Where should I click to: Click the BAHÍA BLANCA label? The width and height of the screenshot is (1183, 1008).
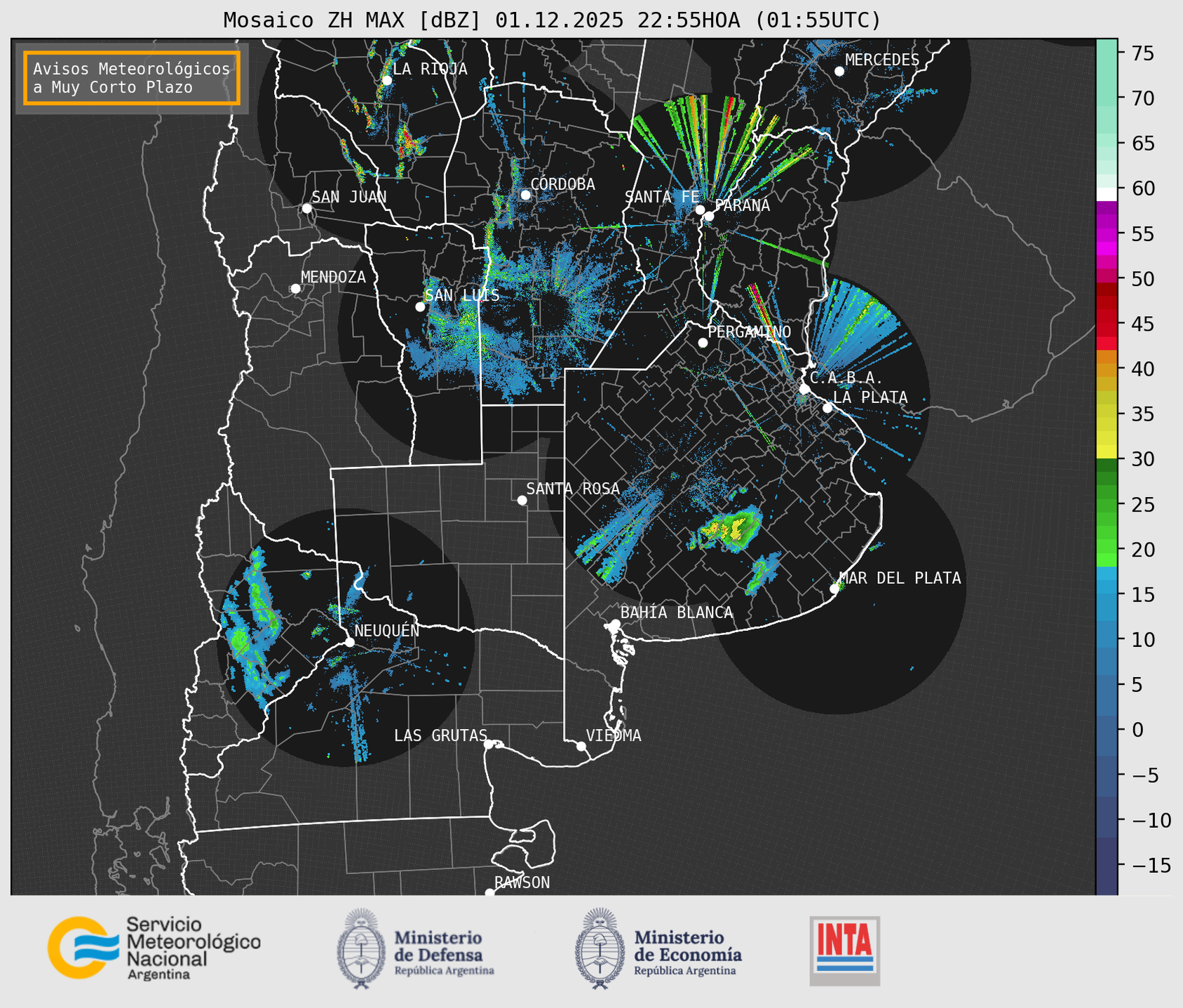[677, 613]
